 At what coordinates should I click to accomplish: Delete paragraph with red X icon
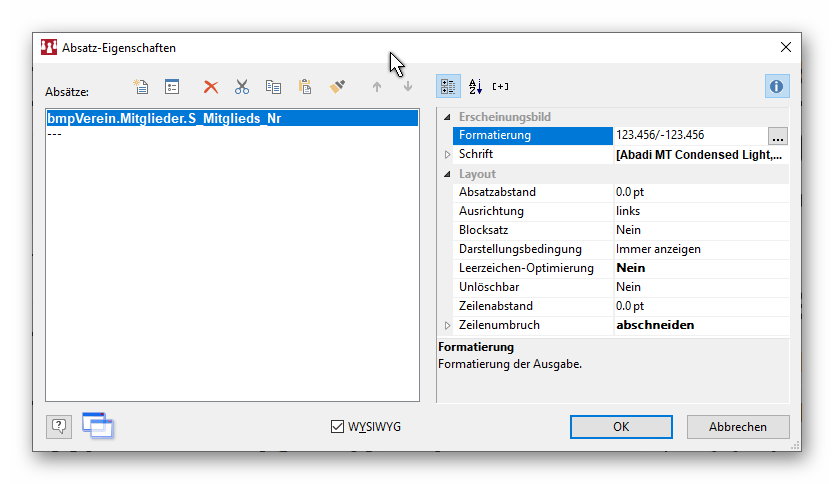point(211,87)
